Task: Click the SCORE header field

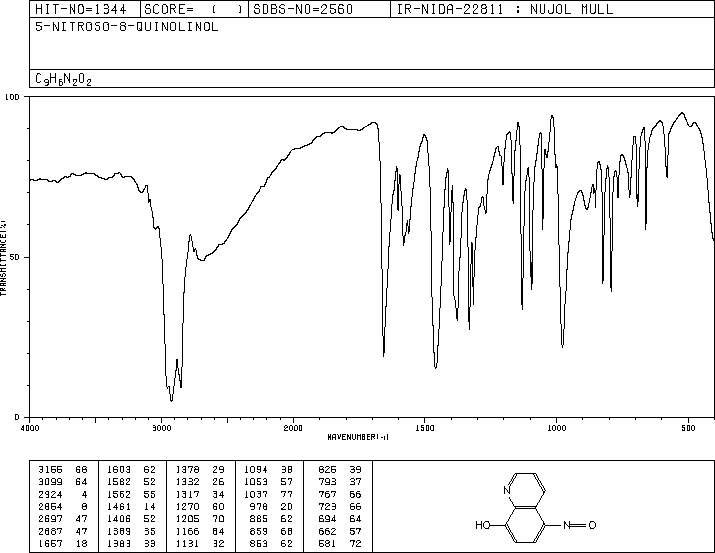Action: [193, 9]
